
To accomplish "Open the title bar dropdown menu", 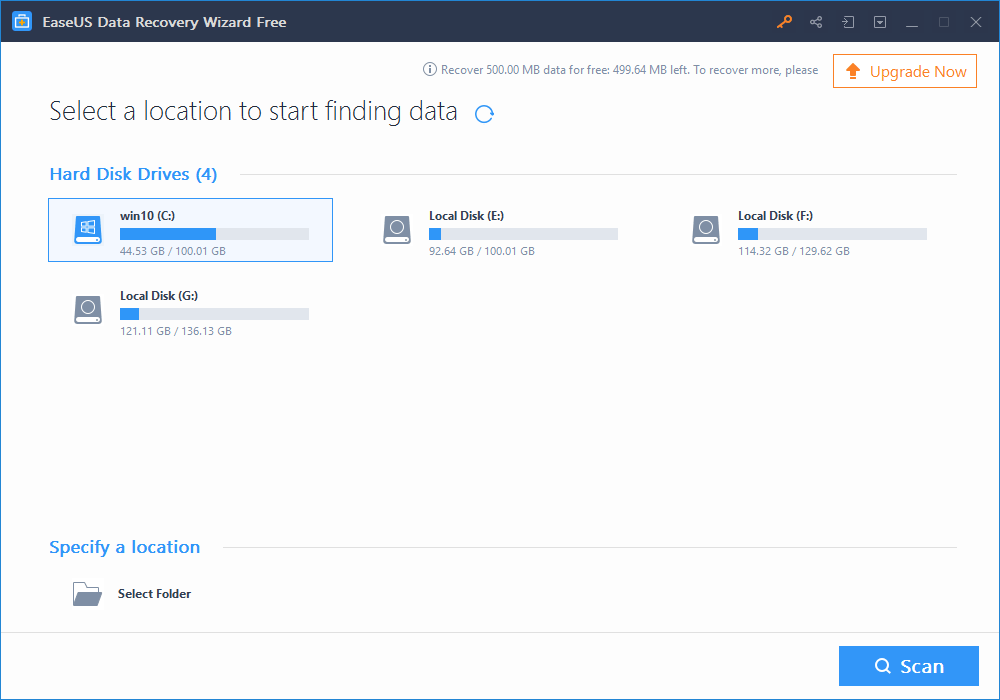I will click(880, 22).
